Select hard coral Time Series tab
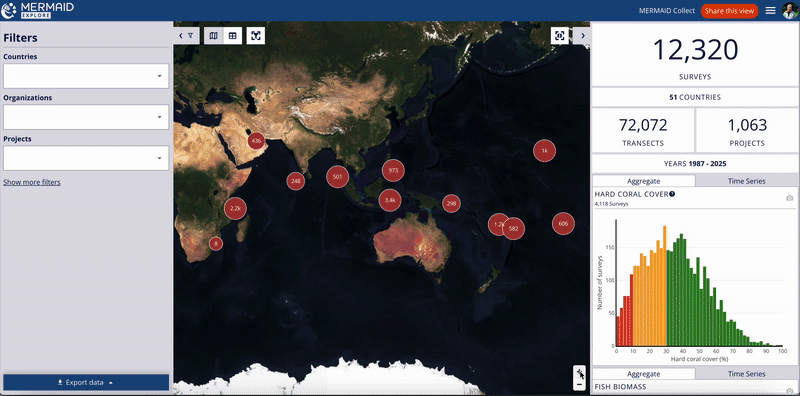Screen dimensions: 800x396 (x=746, y=181)
